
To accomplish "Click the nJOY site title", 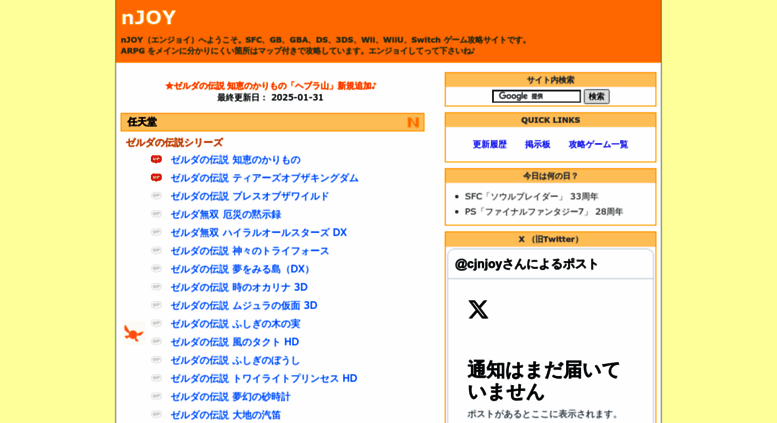I will (x=148, y=18).
